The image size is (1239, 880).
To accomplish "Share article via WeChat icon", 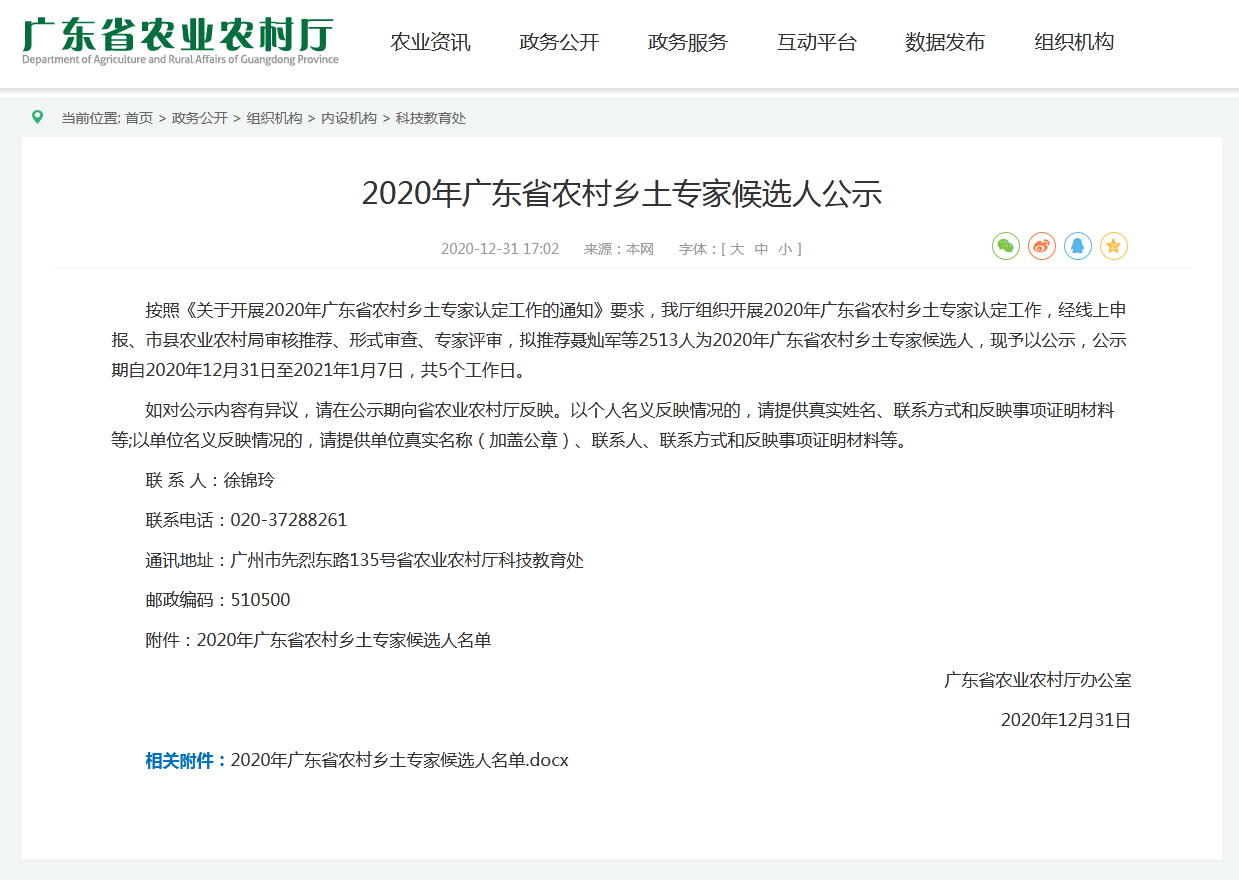I will point(1005,246).
